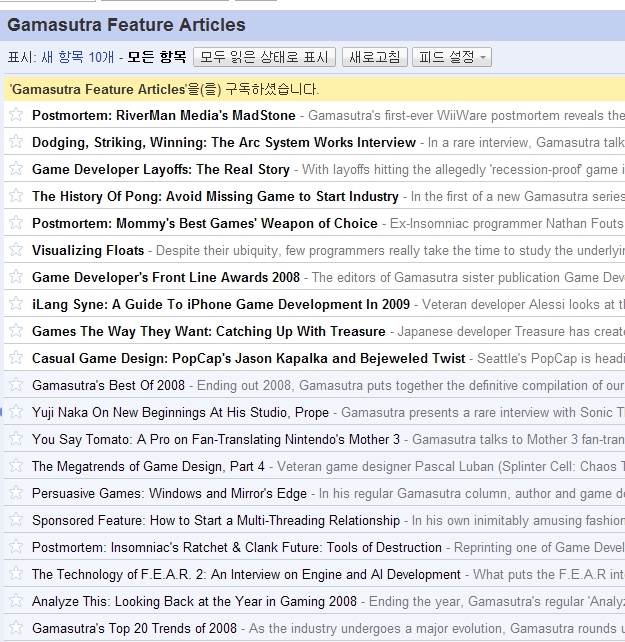625x642 pixels.
Task: Click the 'Ex-Insomniac programmer Nathan Fouts' snippet
Action: click(x=507, y=224)
